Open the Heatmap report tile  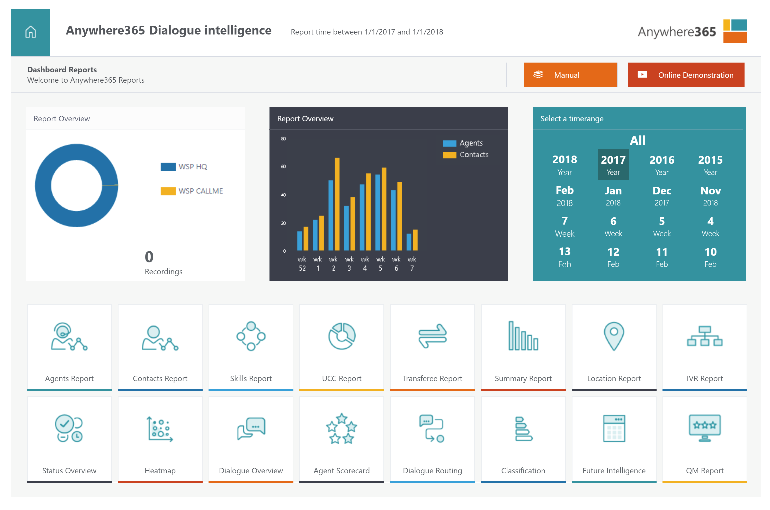point(160,439)
